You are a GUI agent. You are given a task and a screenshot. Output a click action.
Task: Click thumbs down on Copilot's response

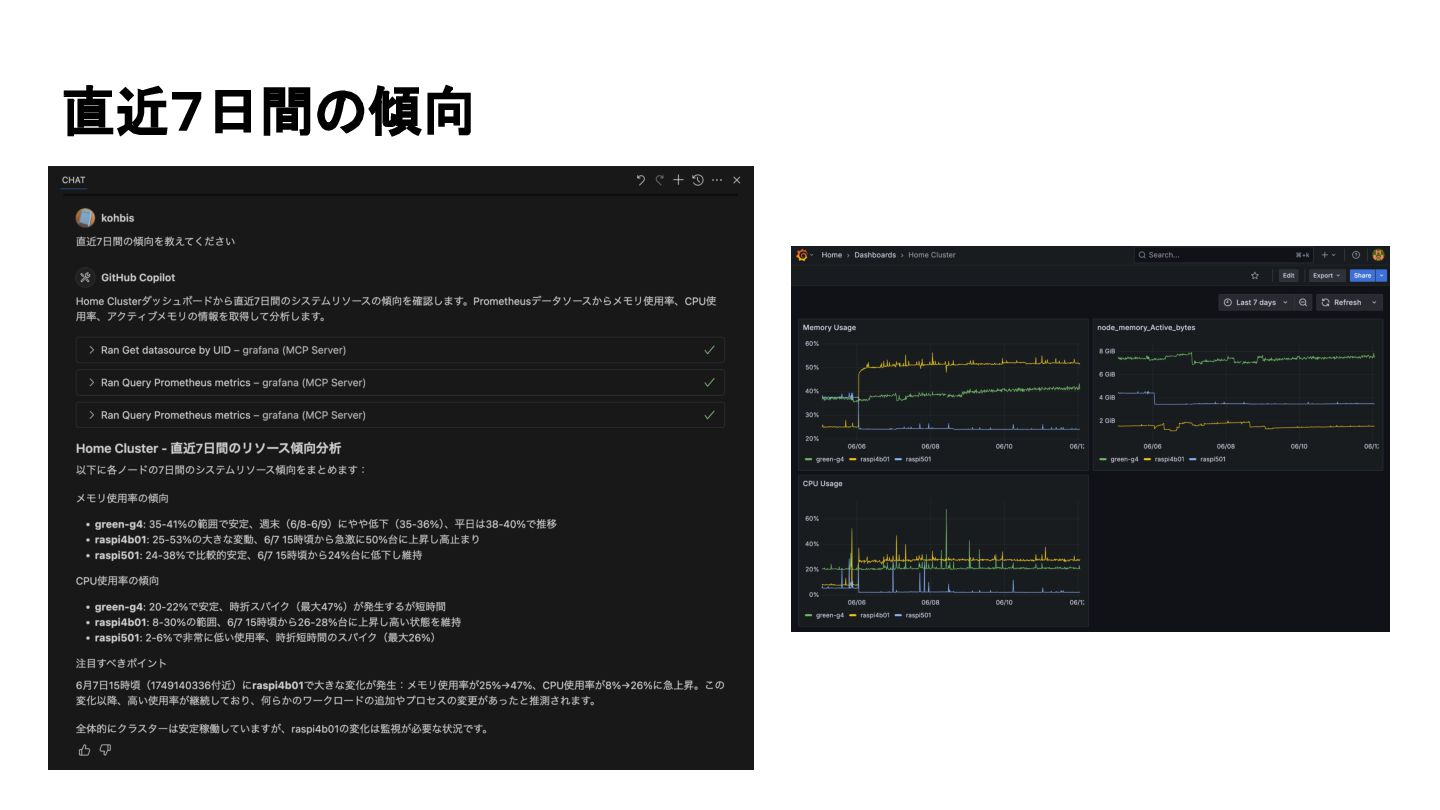tap(105, 750)
